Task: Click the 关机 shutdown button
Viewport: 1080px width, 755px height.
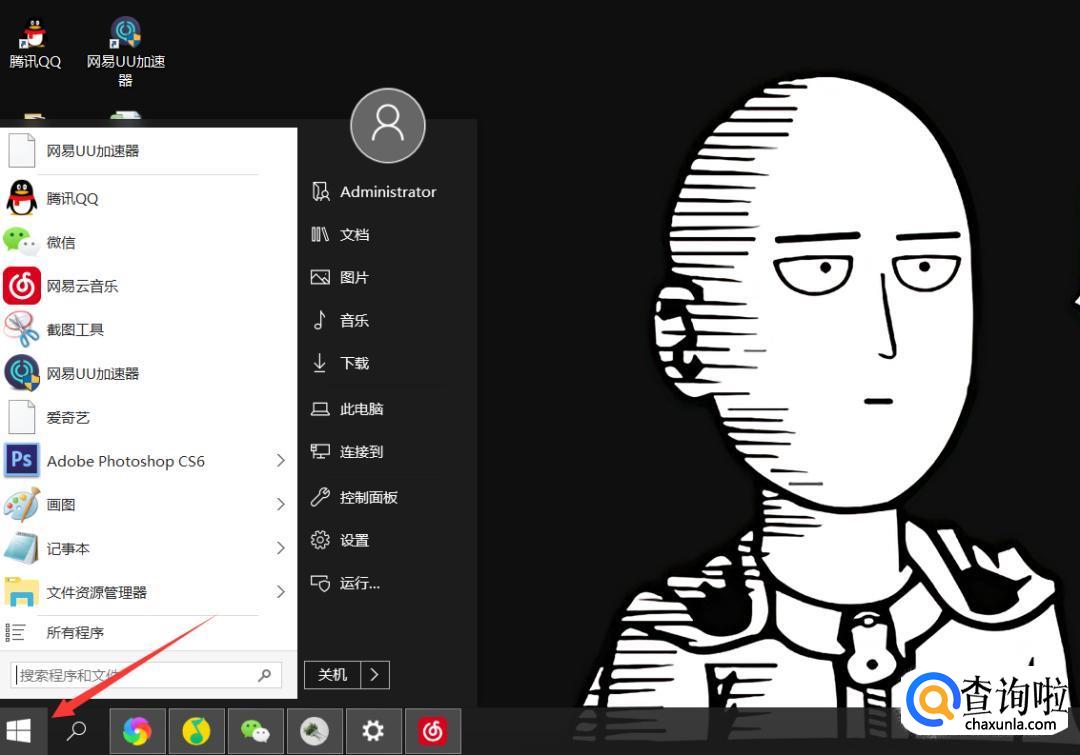Action: pyautogui.click(x=332, y=675)
